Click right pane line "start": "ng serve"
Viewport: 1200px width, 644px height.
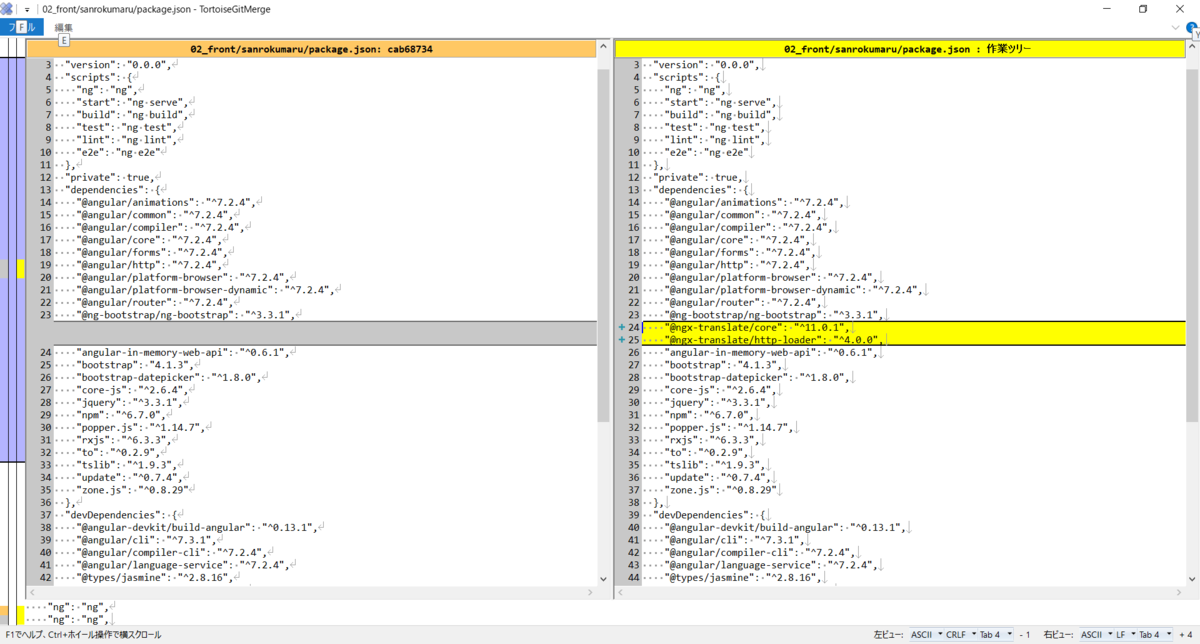point(721,102)
